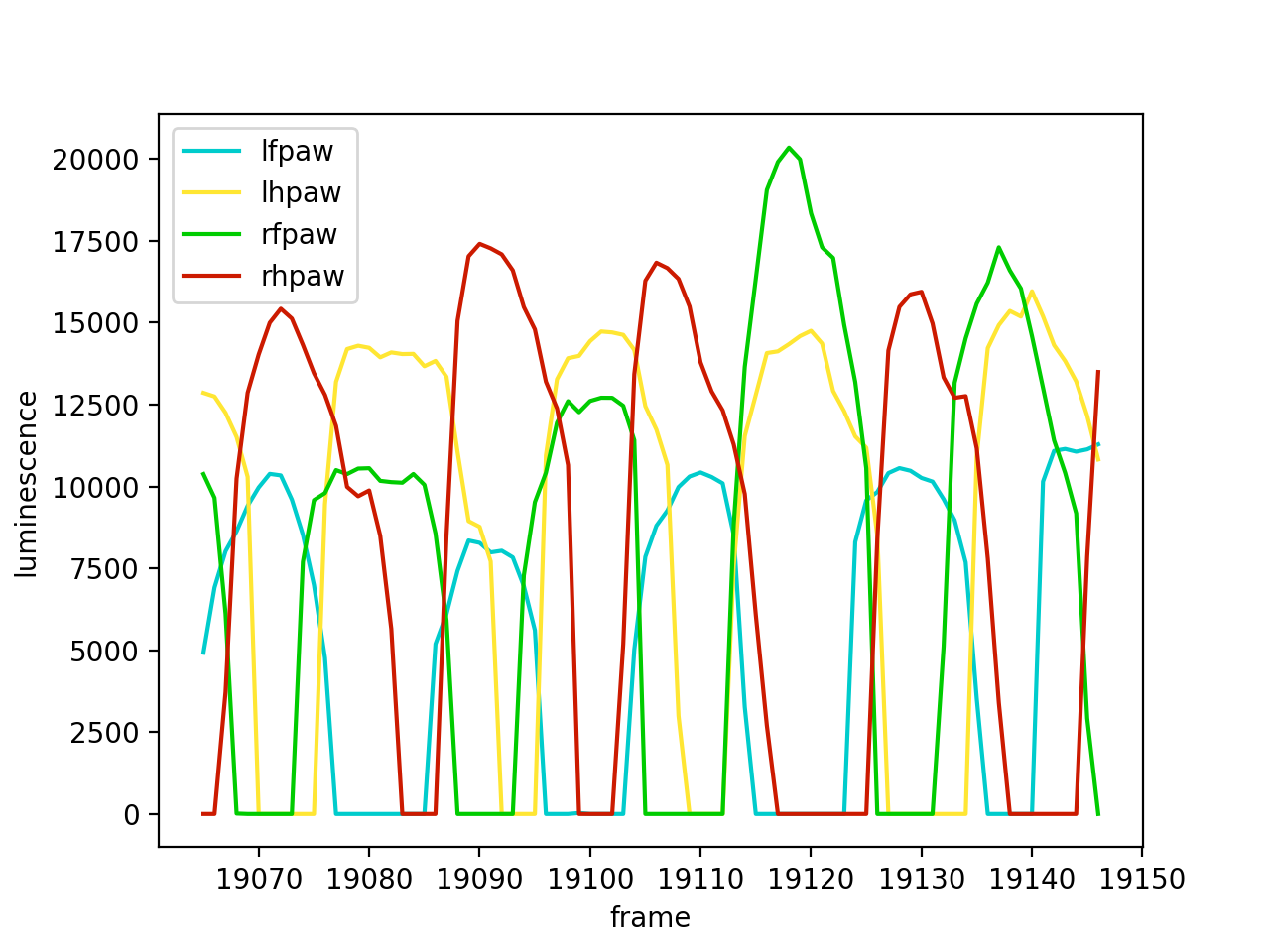Click the 19070 x-axis tick label
The height and width of the screenshot is (952, 1270).
tap(259, 879)
